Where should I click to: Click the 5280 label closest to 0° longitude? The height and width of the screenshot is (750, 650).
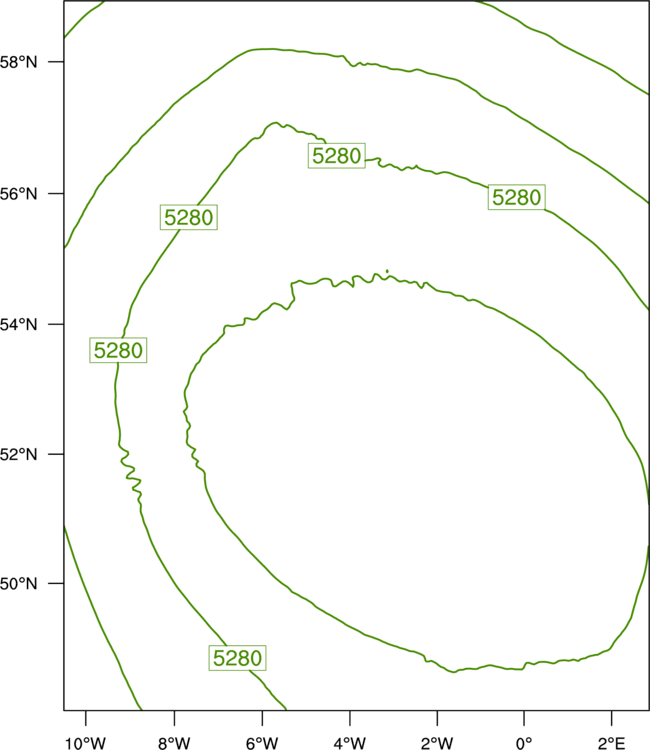point(517,197)
